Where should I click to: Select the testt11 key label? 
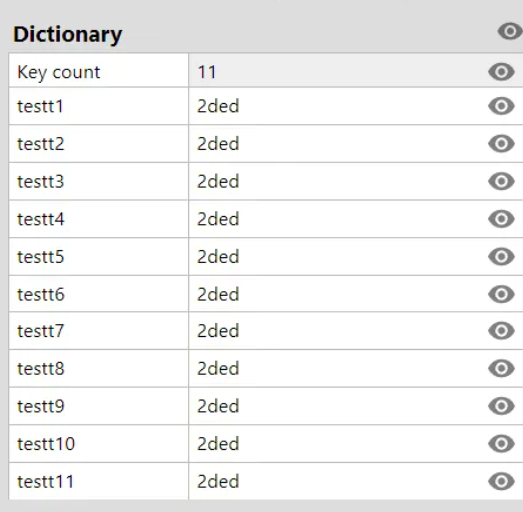tap(45, 482)
